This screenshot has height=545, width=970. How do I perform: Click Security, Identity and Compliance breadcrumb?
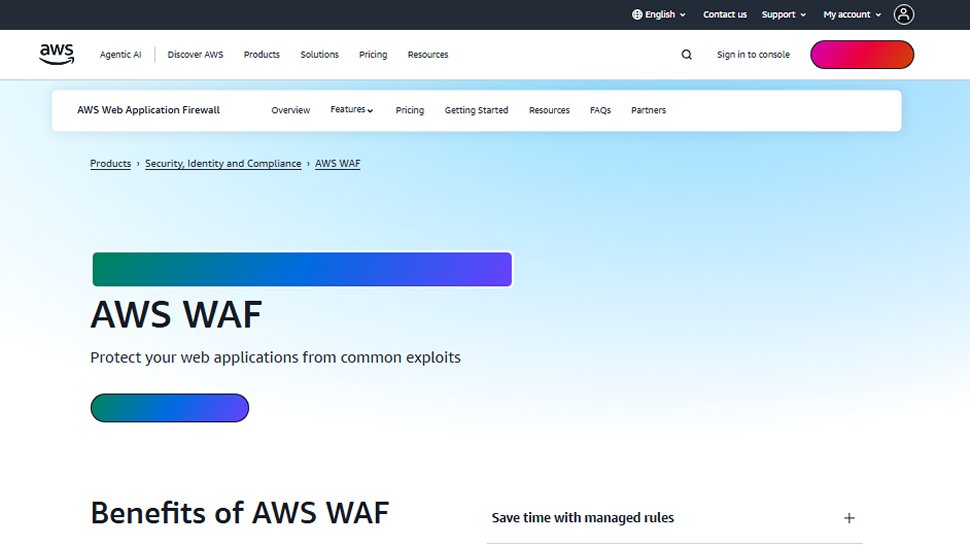223,163
